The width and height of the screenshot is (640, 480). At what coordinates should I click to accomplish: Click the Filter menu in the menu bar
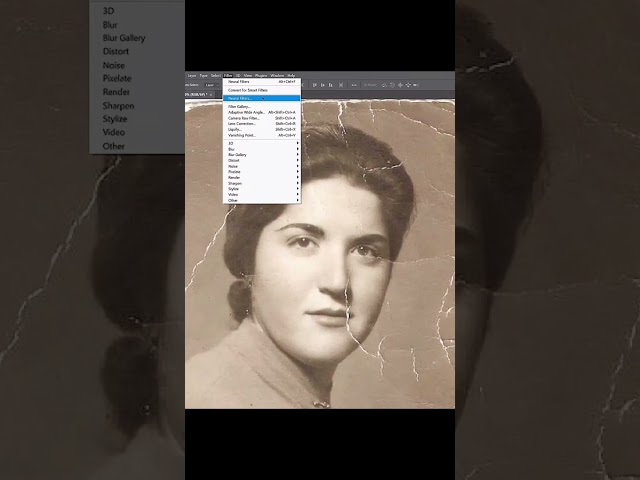coord(228,76)
